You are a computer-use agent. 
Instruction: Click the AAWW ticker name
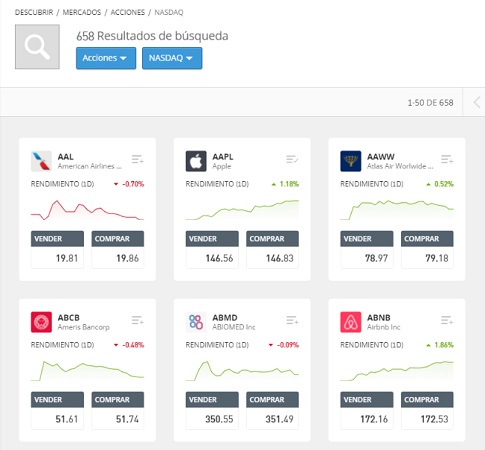point(381,157)
